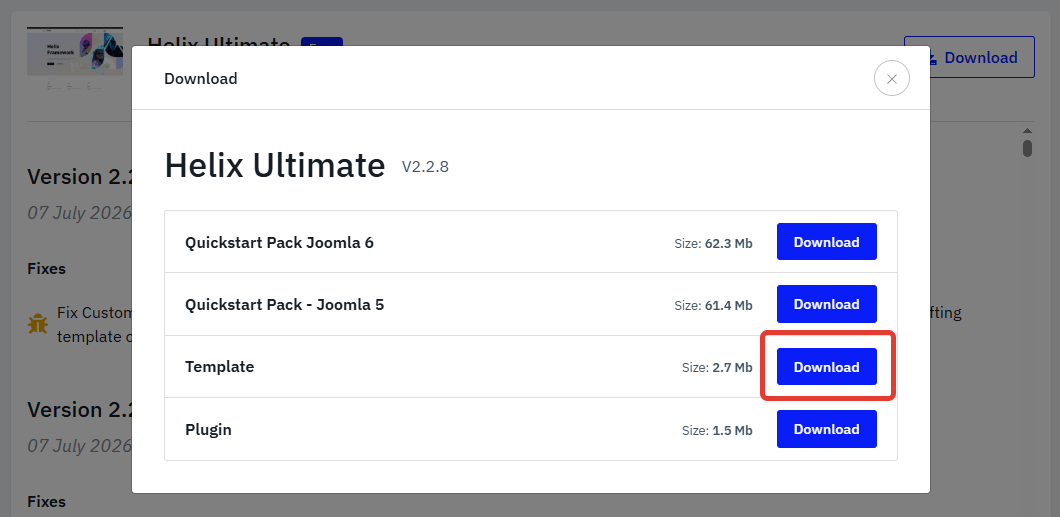1060x517 pixels.
Task: Select the Plugin row label
Action: click(208, 429)
